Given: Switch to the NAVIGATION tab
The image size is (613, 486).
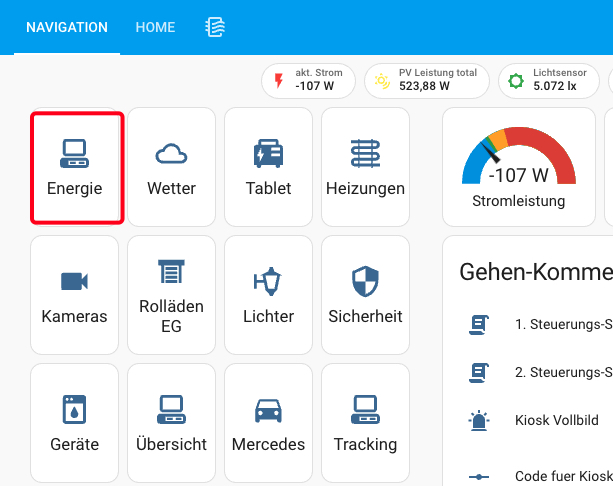Looking at the screenshot, I should 67,27.
